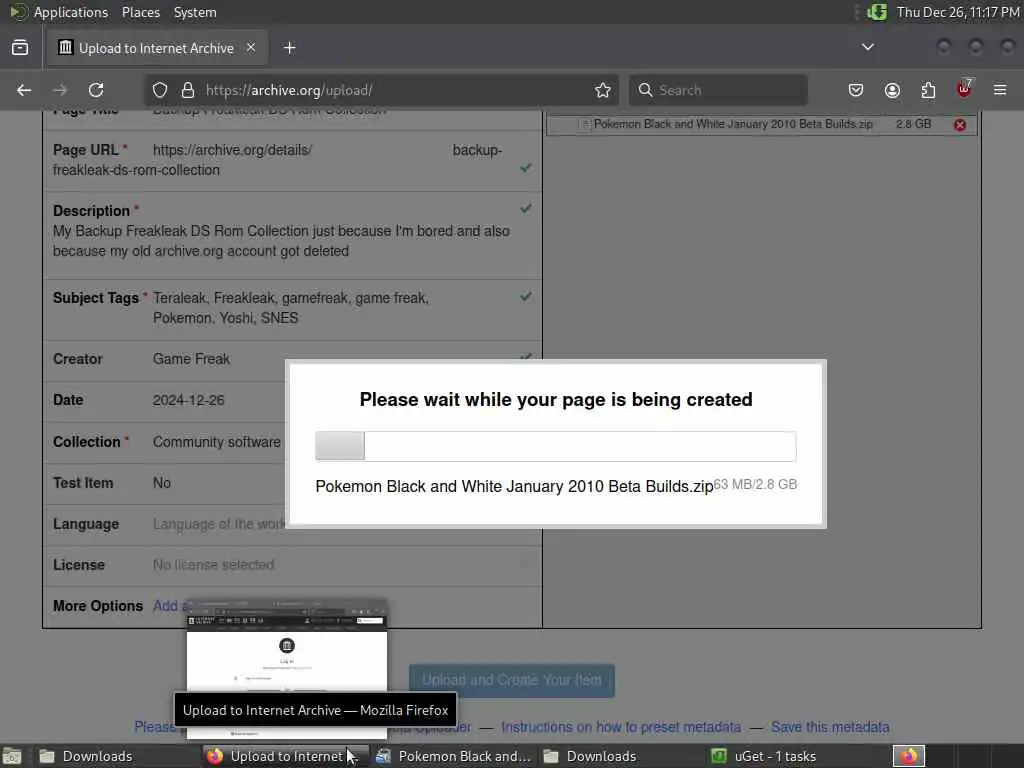Remove the Pokemon zip file with red X
Screen dimensions: 1024x768
coord(960,125)
